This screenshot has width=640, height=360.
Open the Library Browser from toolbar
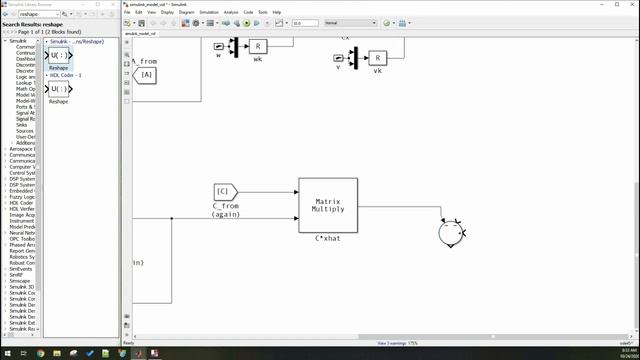coord(185,23)
